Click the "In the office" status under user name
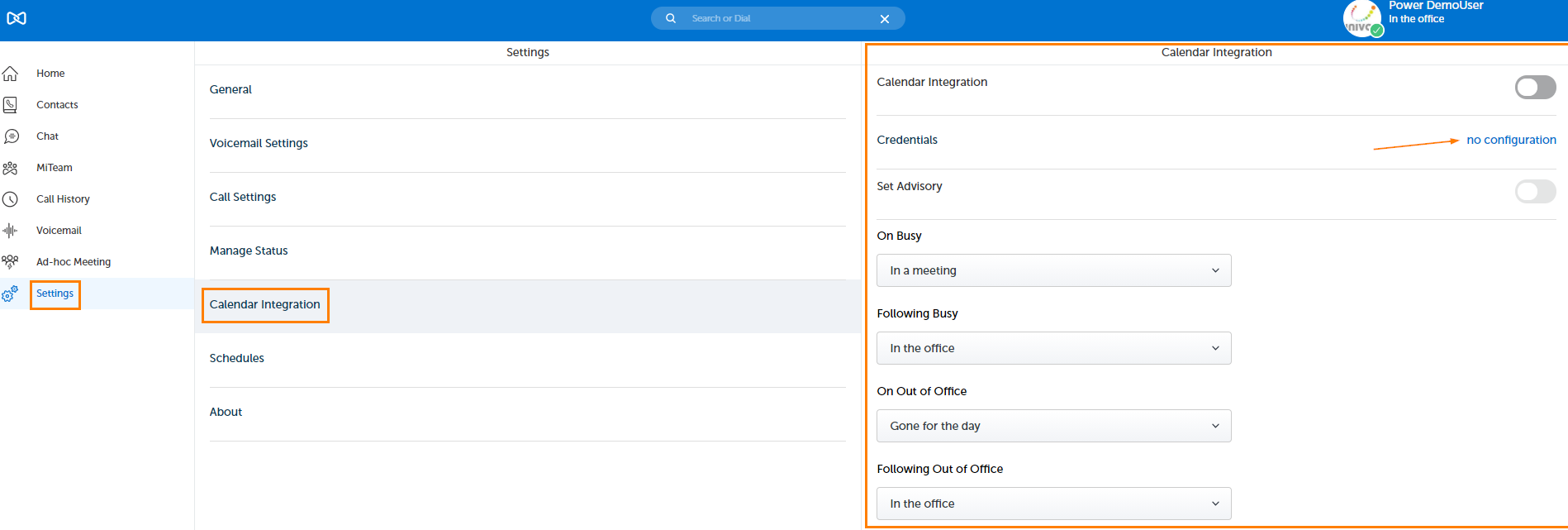This screenshot has height=530, width=1568. click(1416, 19)
